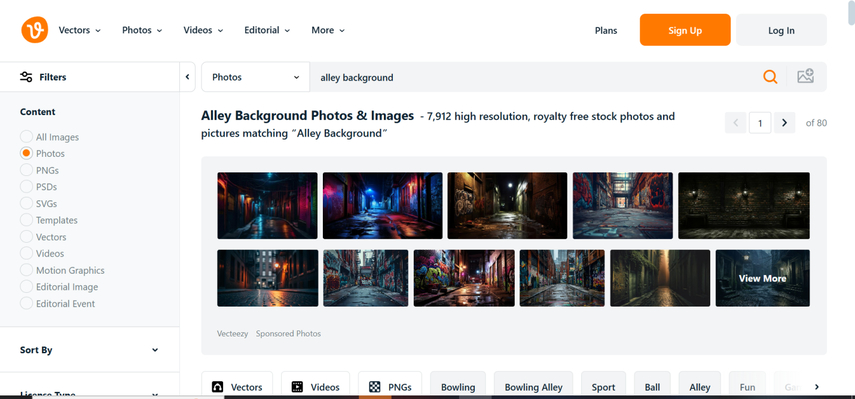Image resolution: width=855 pixels, height=399 pixels.
Task: Select the Templates radio button
Action: coord(26,220)
